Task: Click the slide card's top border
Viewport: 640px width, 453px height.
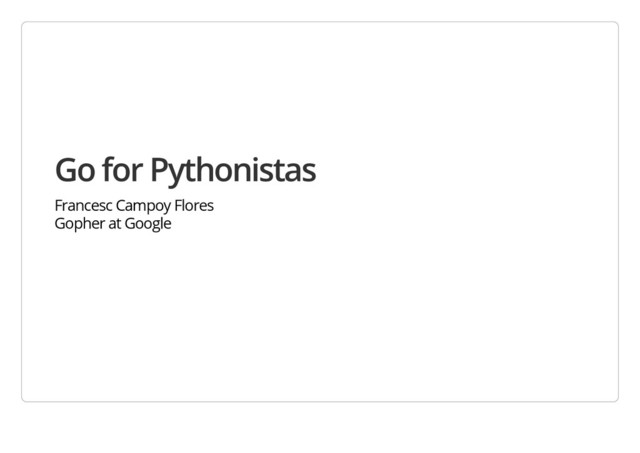Action: [320, 22]
